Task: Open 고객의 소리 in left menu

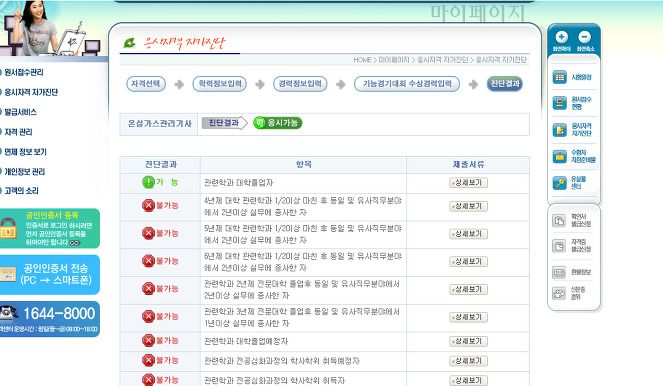Action: 21,191
